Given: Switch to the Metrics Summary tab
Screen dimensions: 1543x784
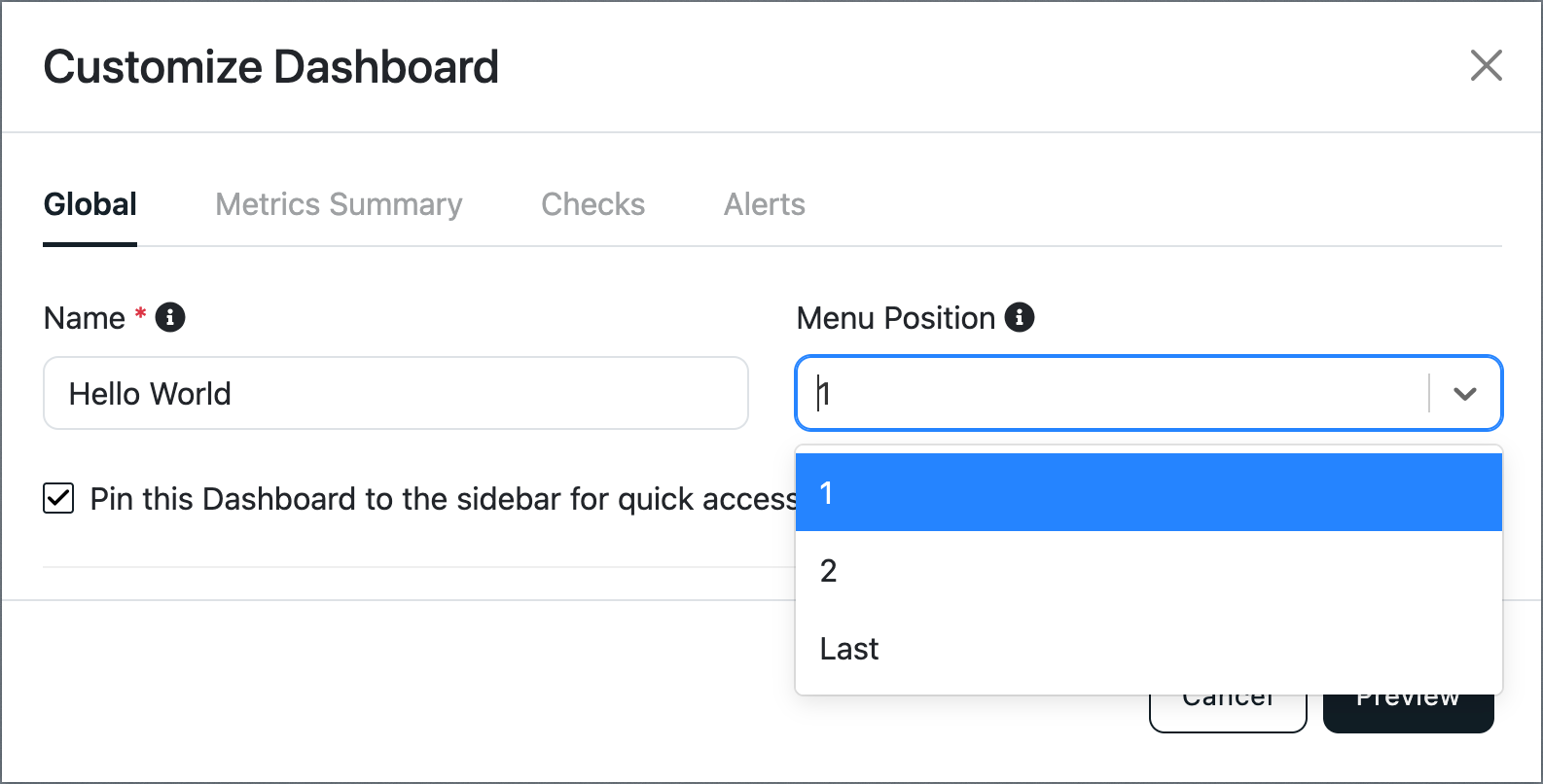Looking at the screenshot, I should [x=339, y=204].
